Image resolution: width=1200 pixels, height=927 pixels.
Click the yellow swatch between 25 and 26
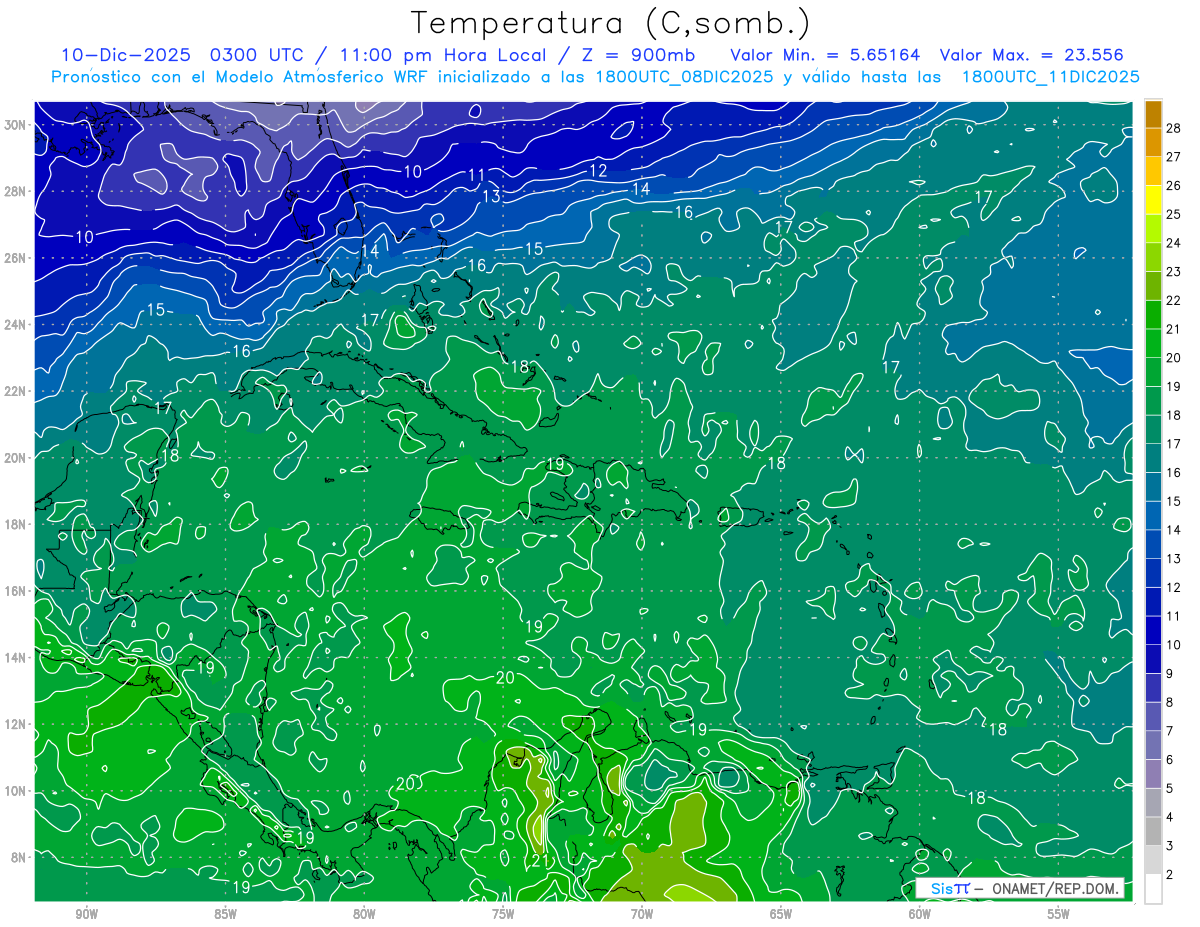[1153, 200]
